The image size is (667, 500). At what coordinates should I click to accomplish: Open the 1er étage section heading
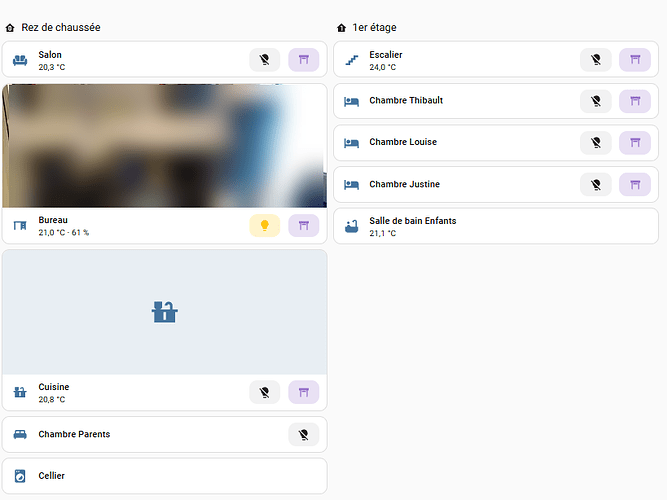pos(374,28)
